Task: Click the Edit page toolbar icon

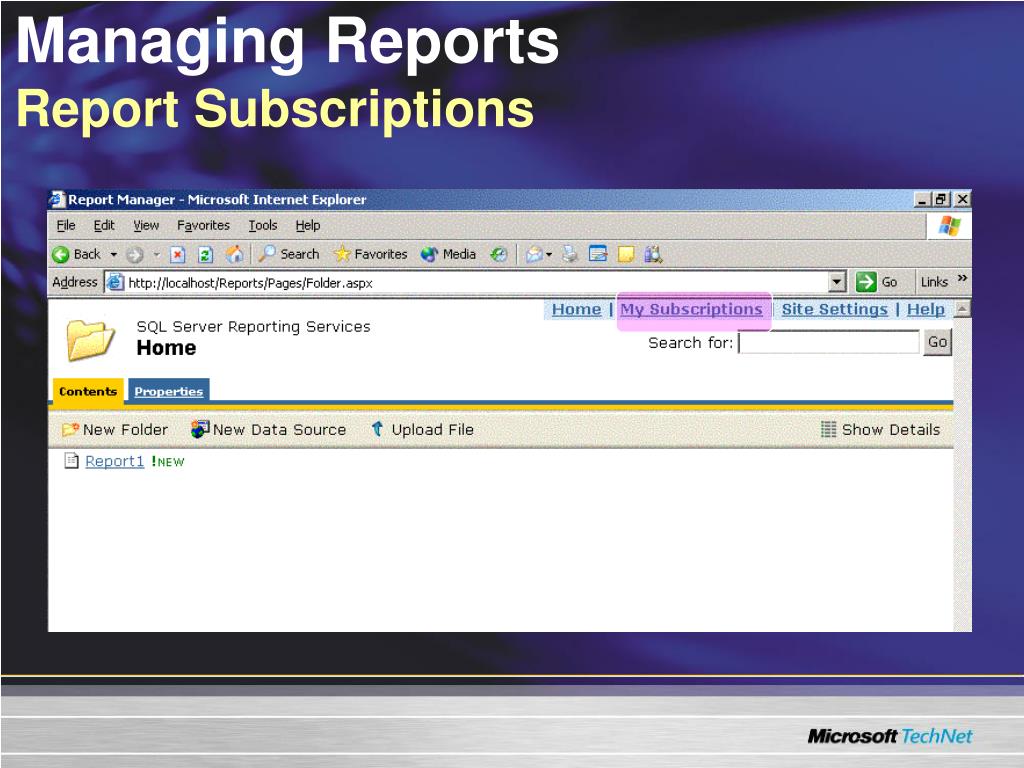Action: coord(598,254)
